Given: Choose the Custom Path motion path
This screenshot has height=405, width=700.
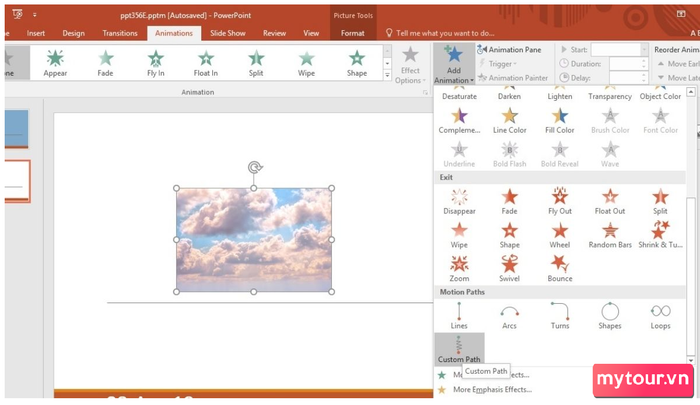Looking at the screenshot, I should [459, 349].
